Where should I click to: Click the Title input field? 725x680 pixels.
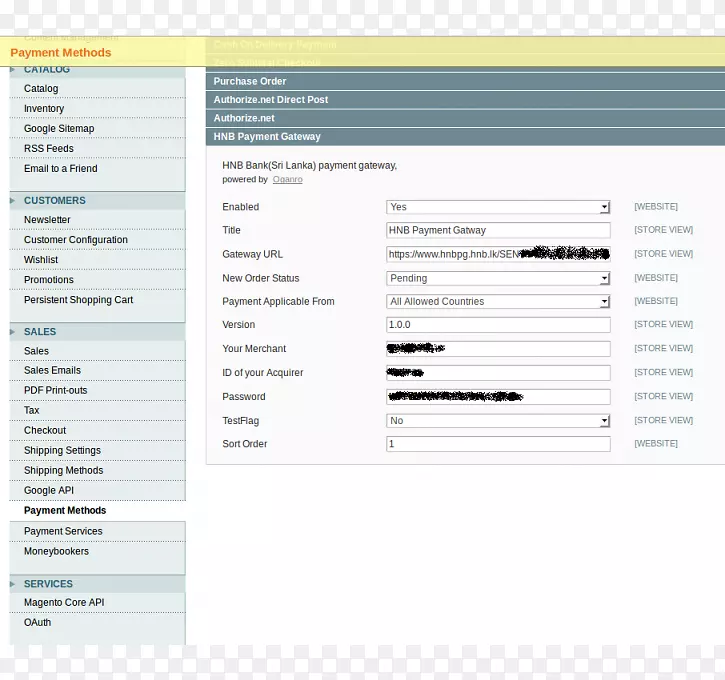498,230
